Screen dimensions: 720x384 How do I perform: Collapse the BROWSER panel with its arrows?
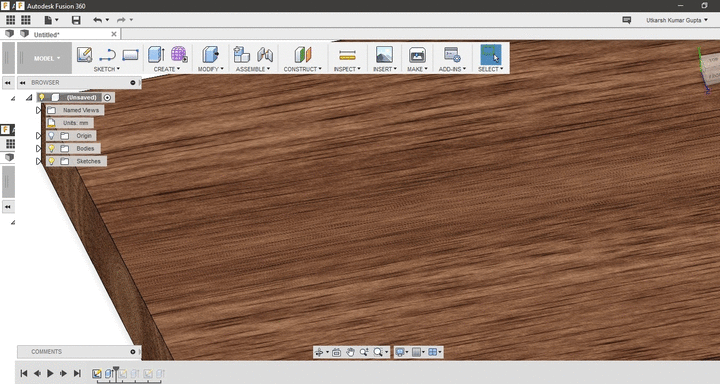(x=22, y=83)
